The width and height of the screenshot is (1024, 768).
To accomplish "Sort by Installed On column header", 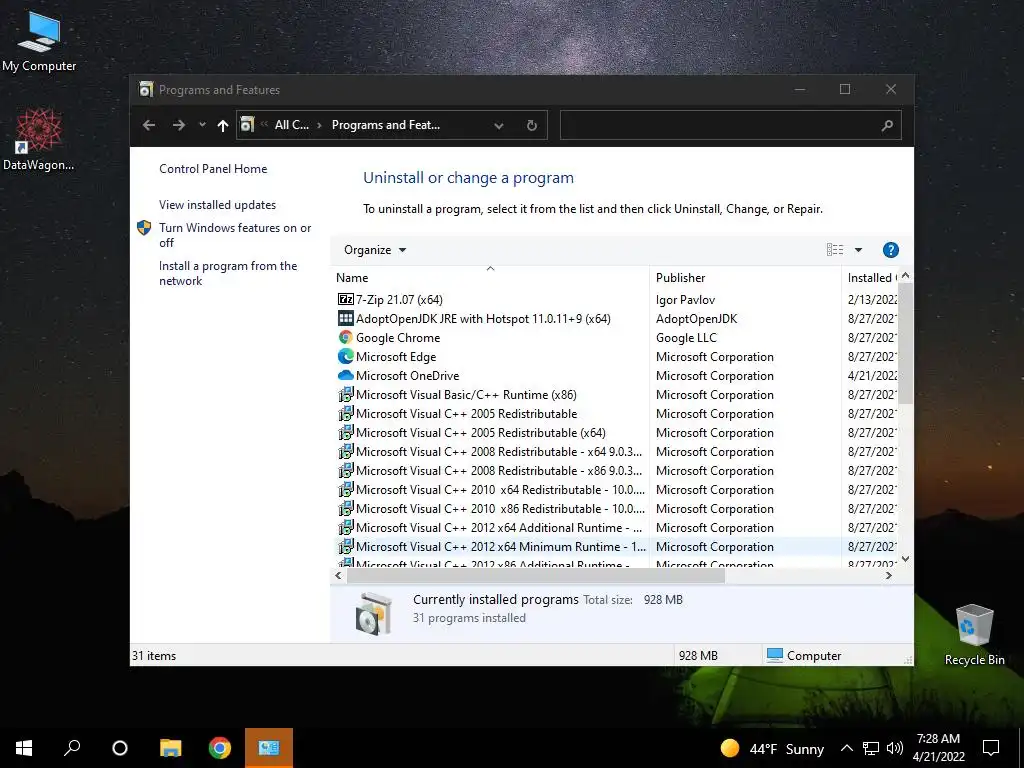I will [x=871, y=278].
